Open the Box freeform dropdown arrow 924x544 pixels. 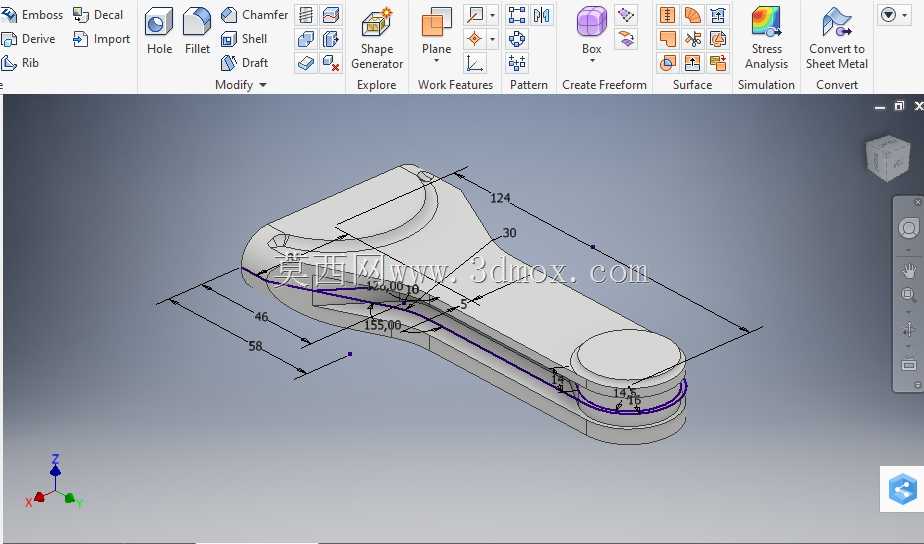pyautogui.click(x=592, y=61)
